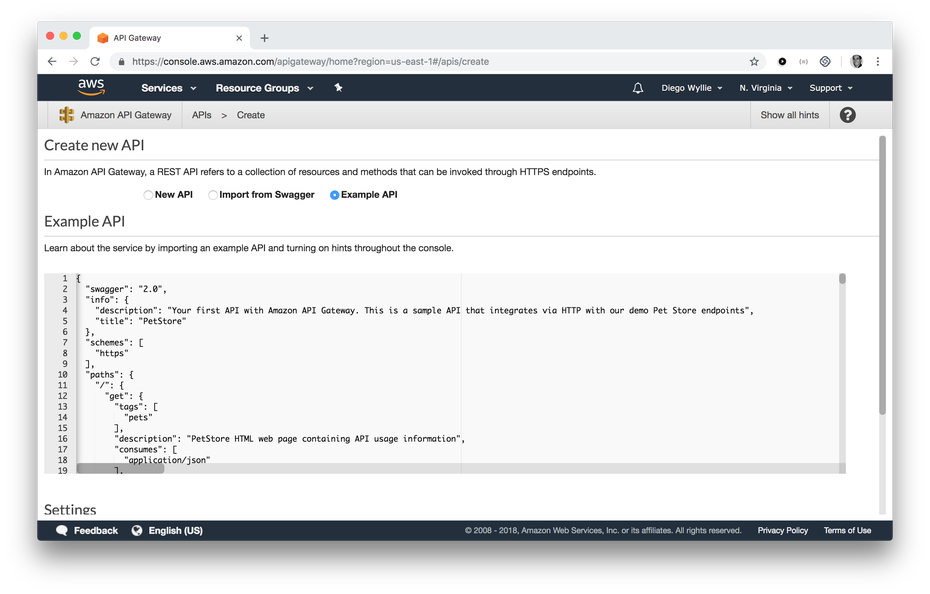This screenshot has height=594, width=930.
Task: Click the browser back arrow
Action: coord(52,61)
